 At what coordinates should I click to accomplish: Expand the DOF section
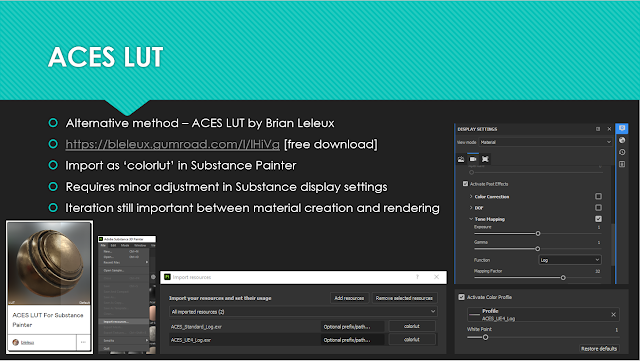click(x=471, y=208)
